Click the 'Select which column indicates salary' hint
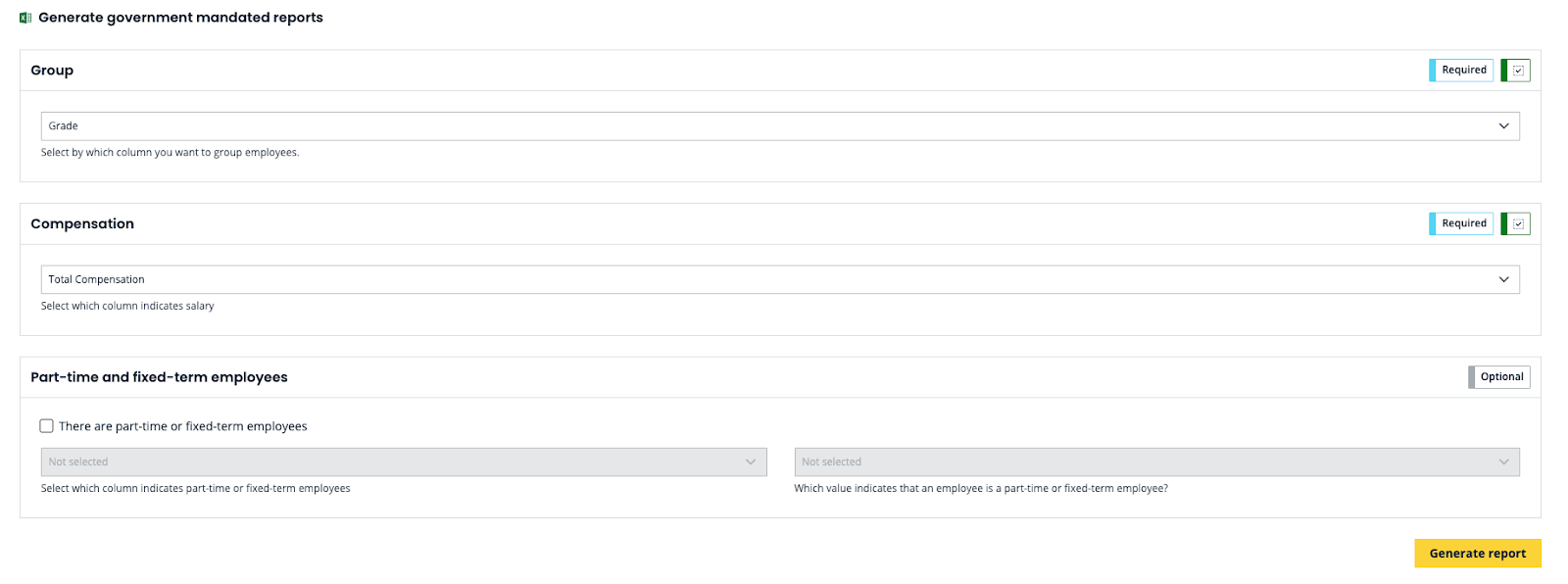 (x=127, y=307)
